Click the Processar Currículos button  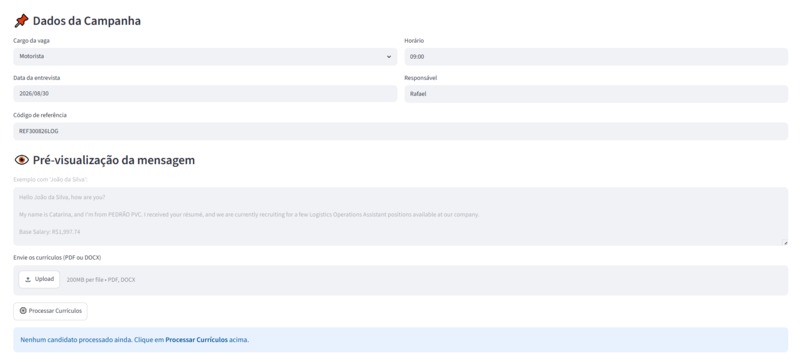[x=50, y=311]
